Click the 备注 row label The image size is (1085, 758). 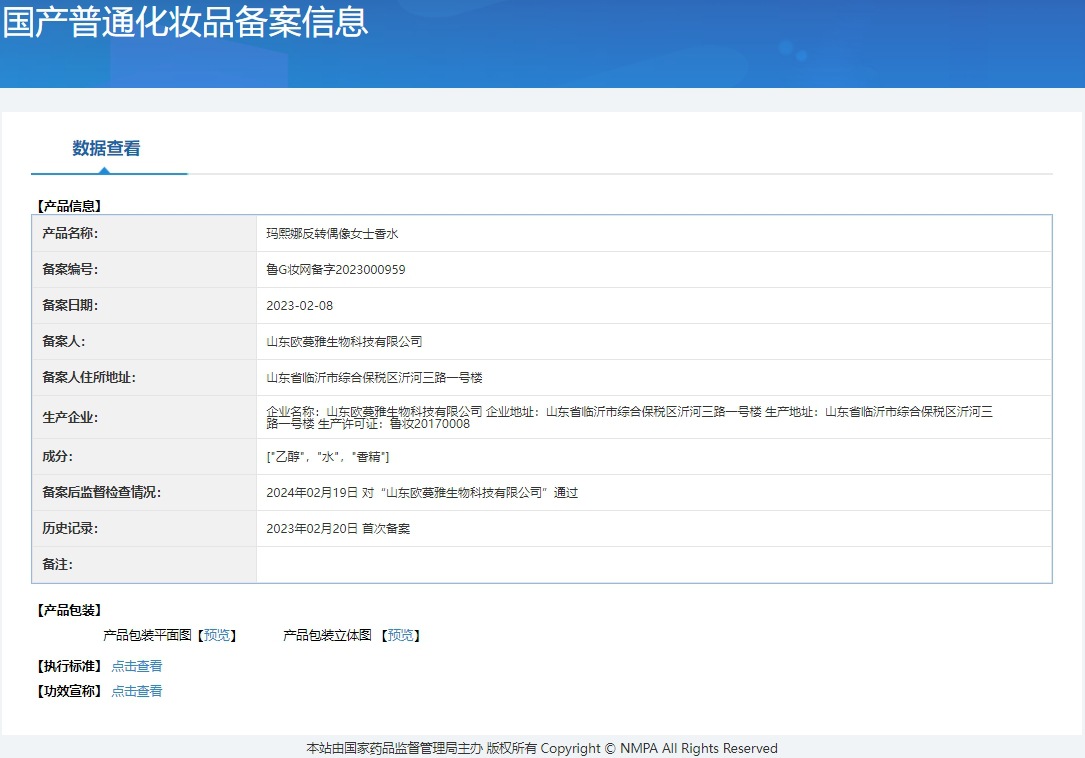click(x=57, y=564)
